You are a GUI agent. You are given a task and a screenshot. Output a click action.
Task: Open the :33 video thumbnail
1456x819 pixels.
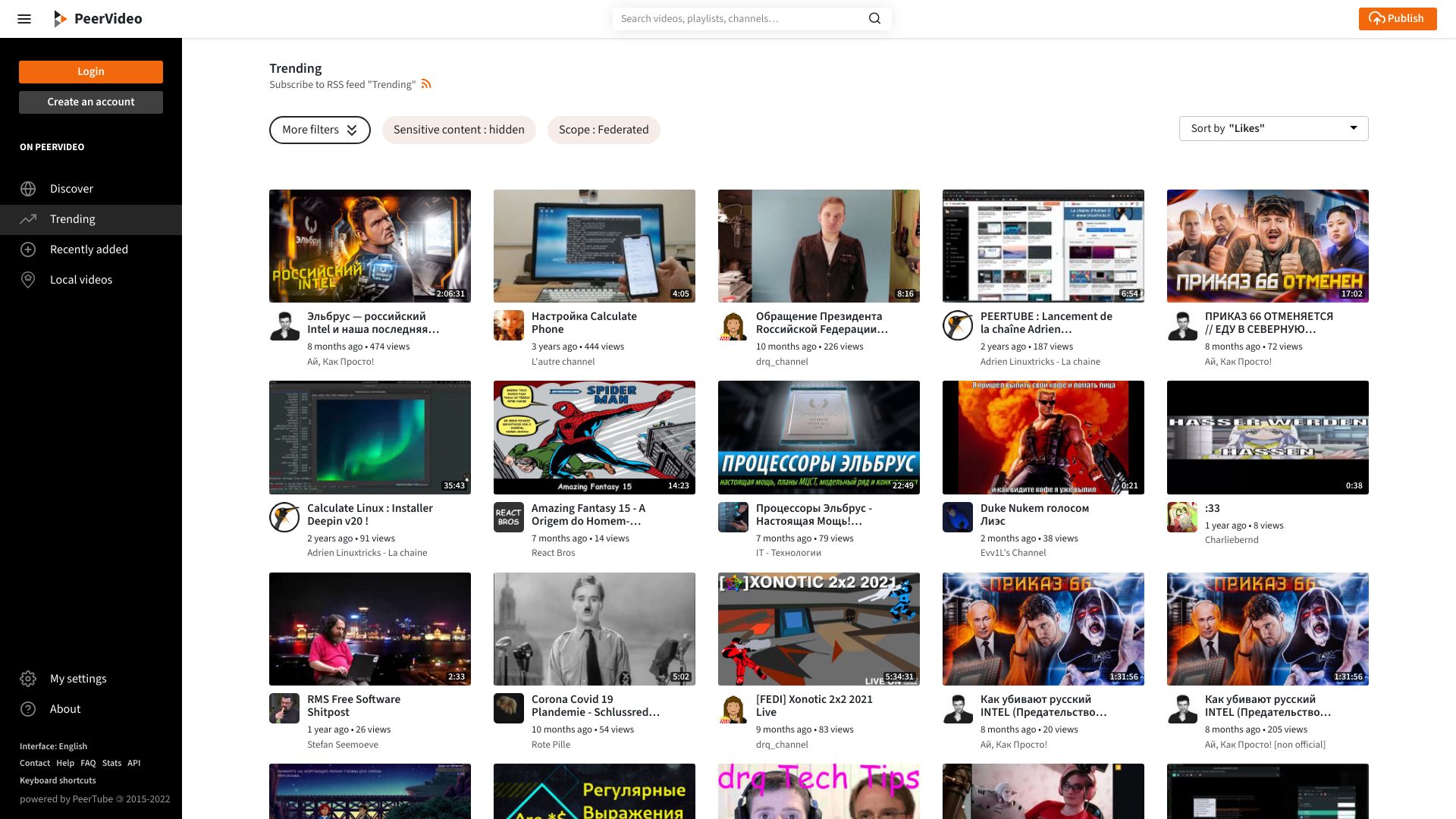pos(1268,438)
